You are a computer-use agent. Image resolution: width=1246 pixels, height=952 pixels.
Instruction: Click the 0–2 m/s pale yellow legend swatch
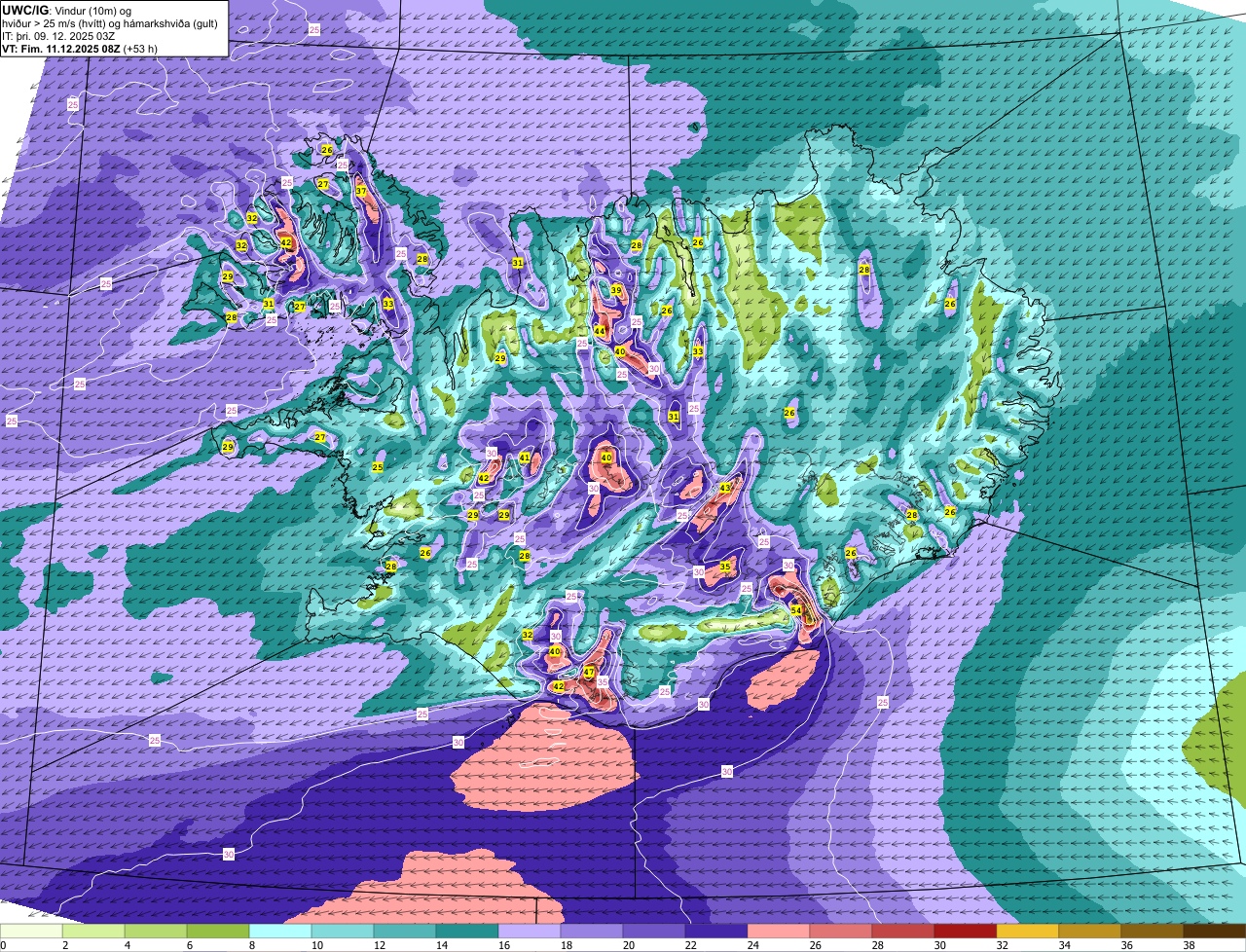(33, 931)
